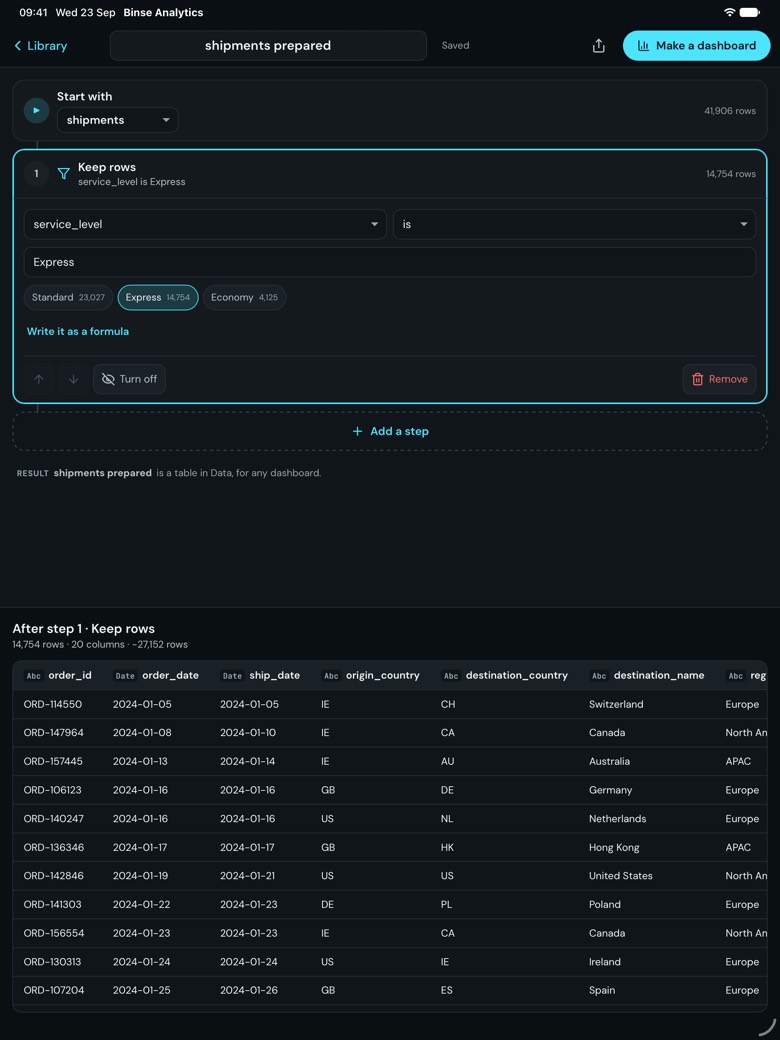
Task: Click the Saved status label
Action: pos(456,46)
